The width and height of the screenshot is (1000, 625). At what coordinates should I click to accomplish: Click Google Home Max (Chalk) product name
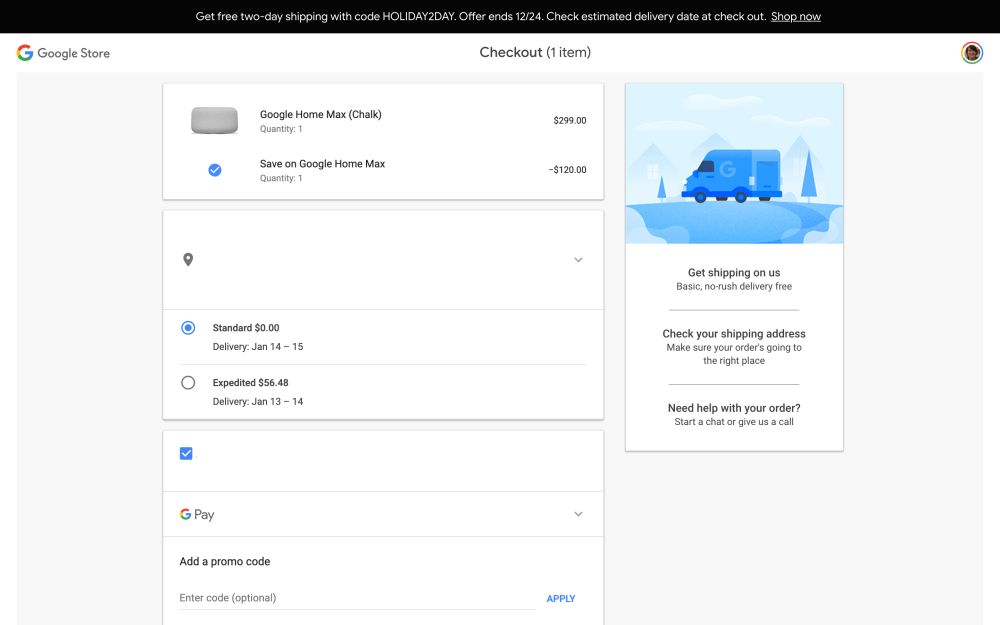[x=320, y=114]
